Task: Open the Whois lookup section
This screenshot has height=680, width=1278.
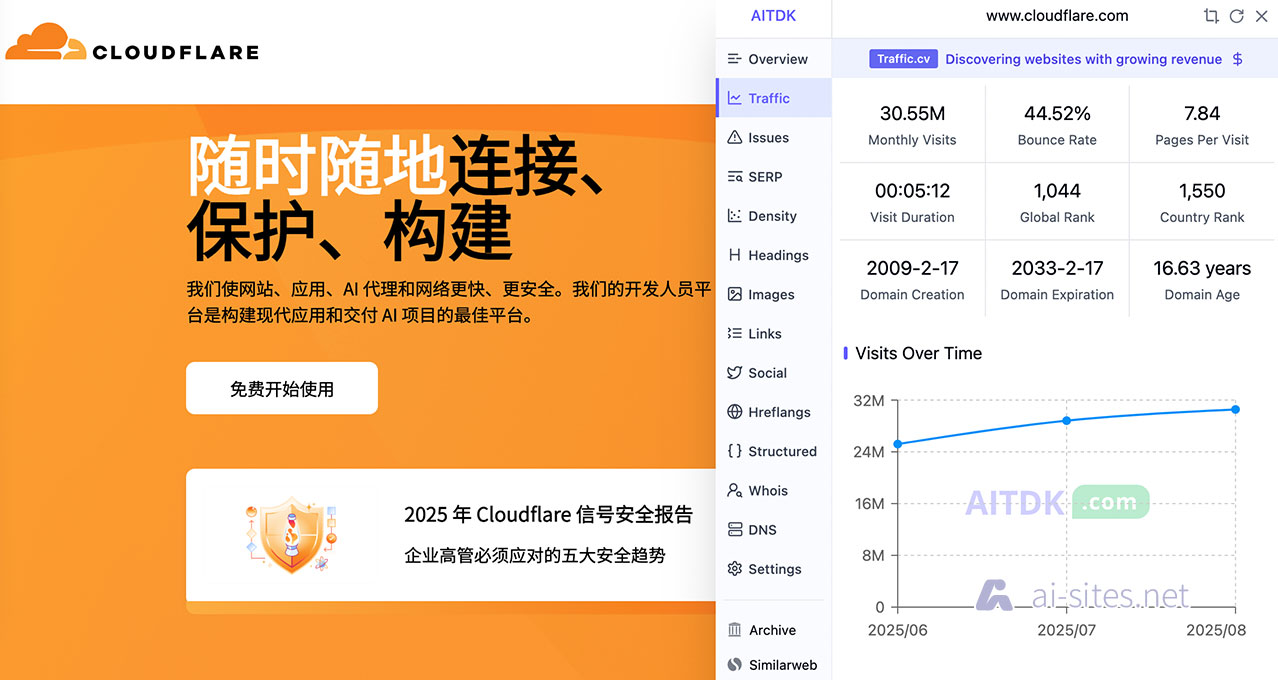Action: pyautogui.click(x=767, y=491)
